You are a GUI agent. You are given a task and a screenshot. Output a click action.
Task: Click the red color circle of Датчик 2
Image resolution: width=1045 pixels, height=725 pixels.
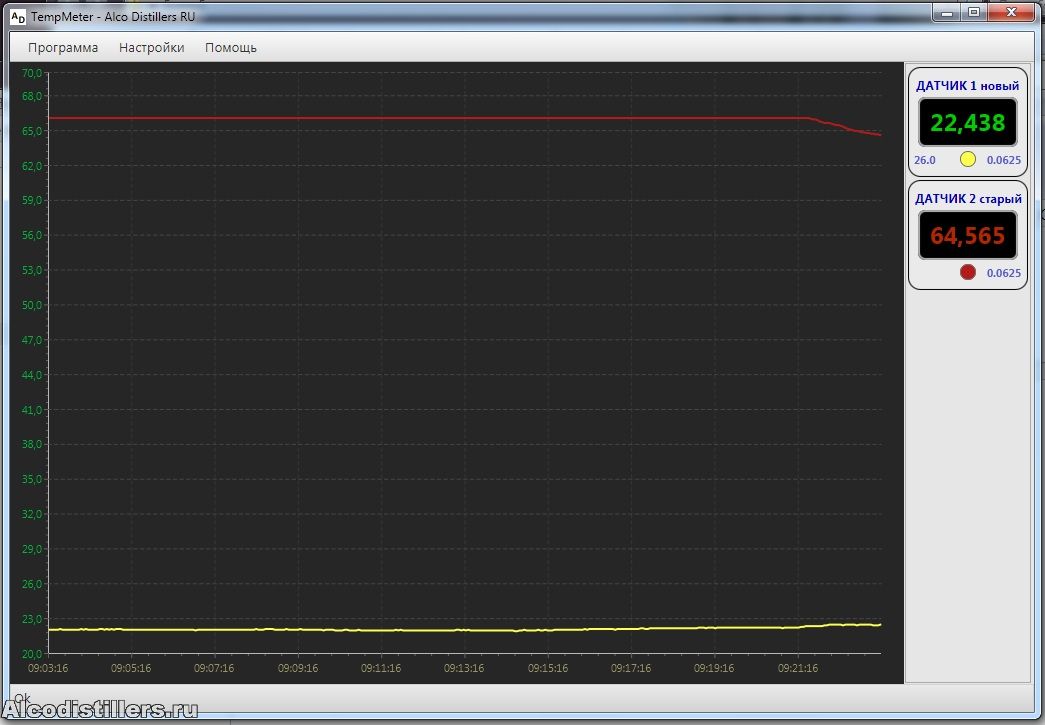click(967, 272)
